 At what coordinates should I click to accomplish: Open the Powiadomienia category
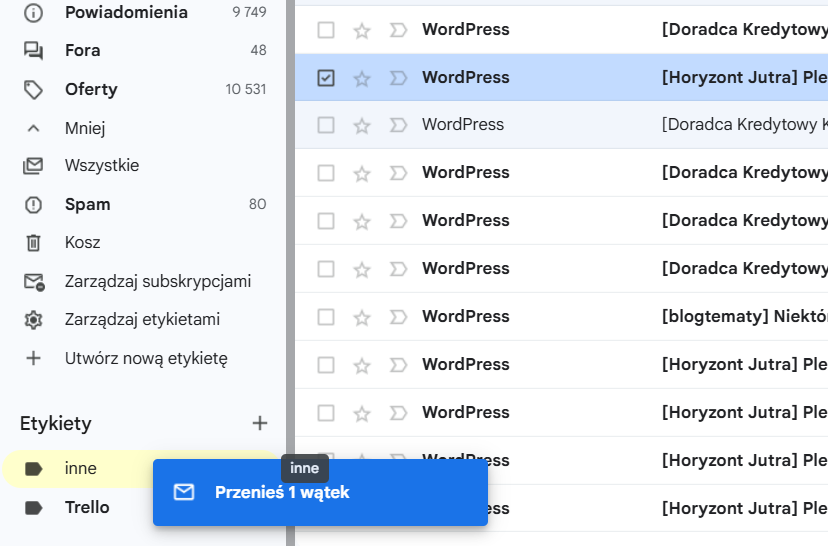126,12
